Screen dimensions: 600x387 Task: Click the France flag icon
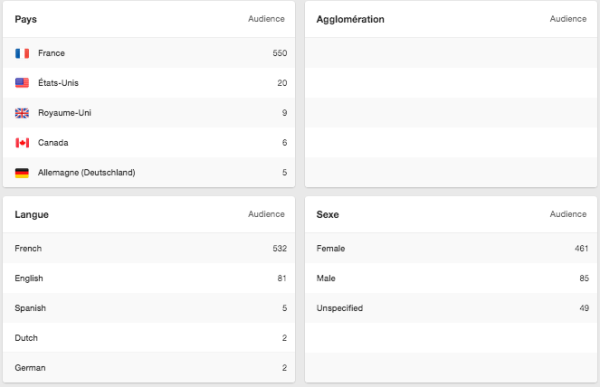[22, 53]
